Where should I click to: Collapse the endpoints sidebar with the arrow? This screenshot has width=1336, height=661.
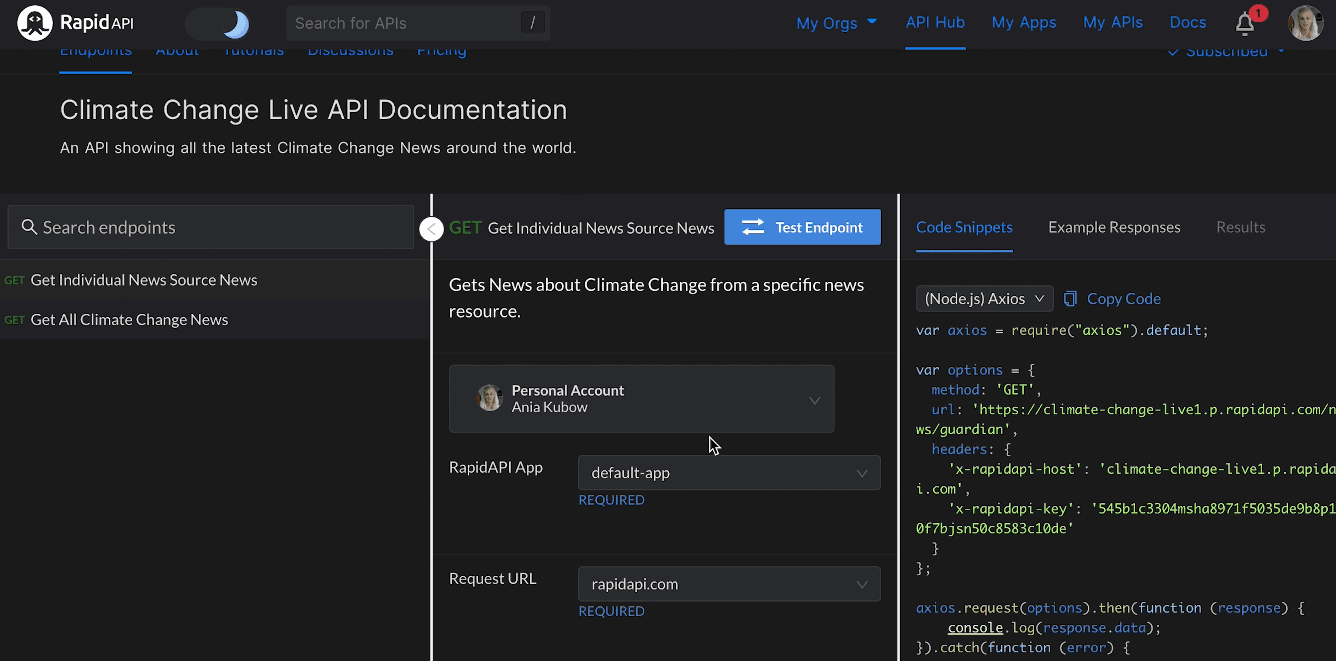point(431,230)
